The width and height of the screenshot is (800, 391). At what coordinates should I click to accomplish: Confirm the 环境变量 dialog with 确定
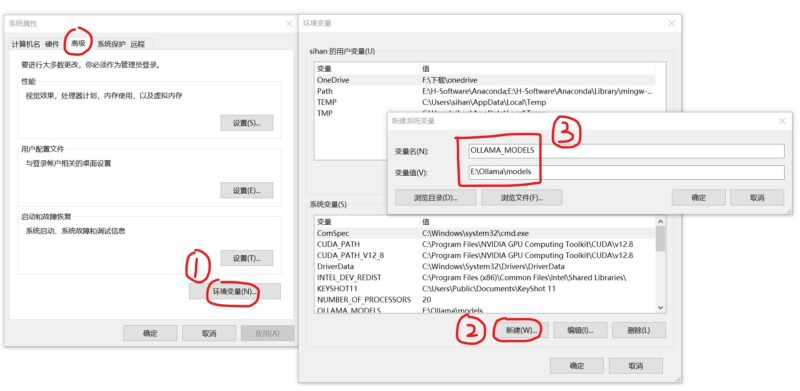click(577, 365)
